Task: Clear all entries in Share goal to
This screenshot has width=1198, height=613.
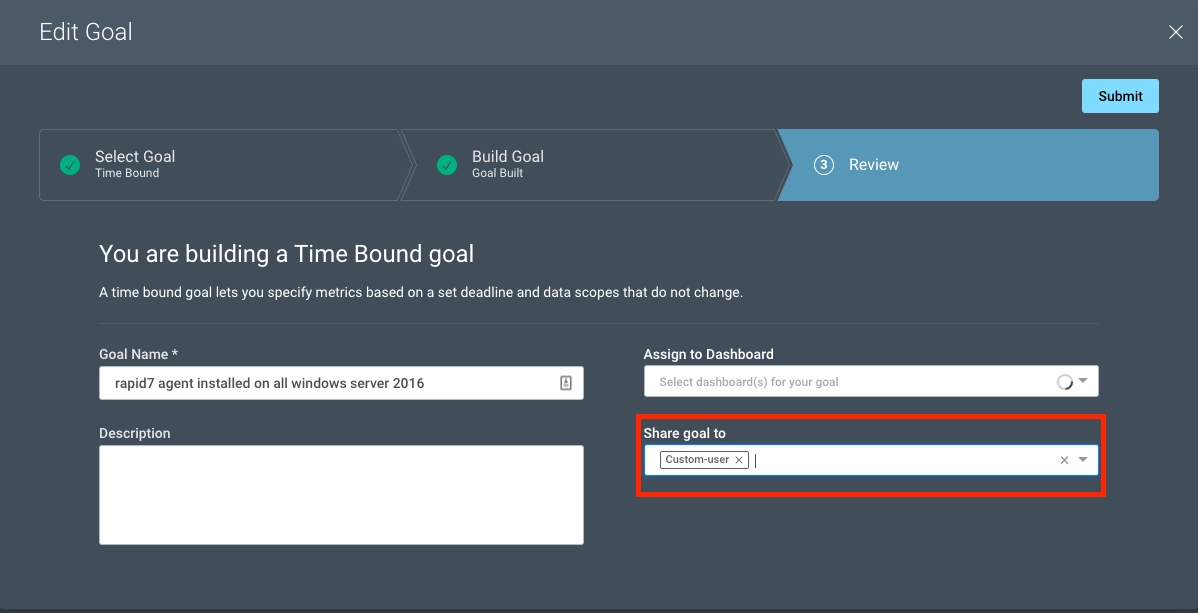Action: 1064,460
